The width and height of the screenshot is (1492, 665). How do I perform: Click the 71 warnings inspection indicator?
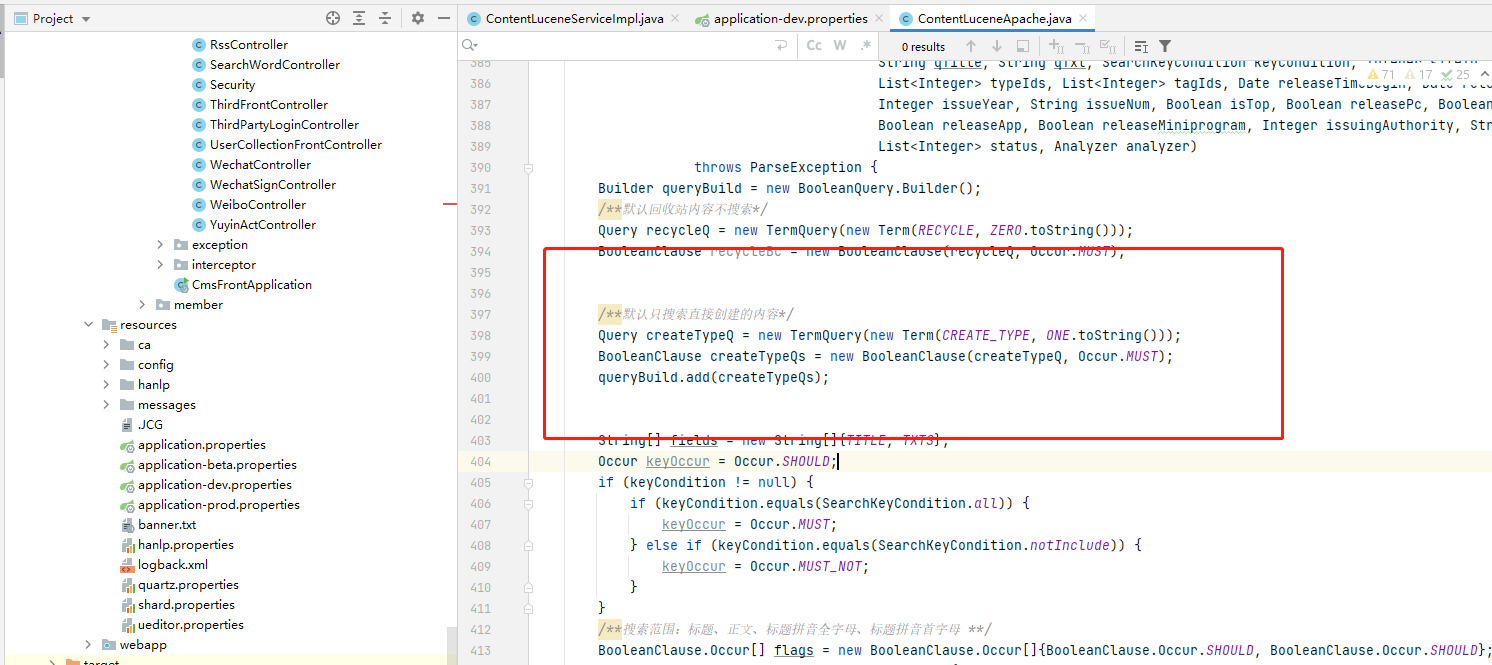[x=1381, y=74]
